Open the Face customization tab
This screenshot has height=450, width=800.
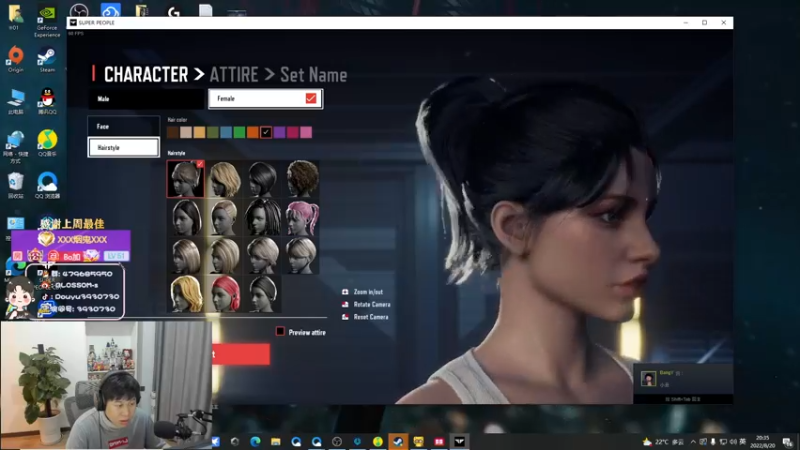pos(123,126)
